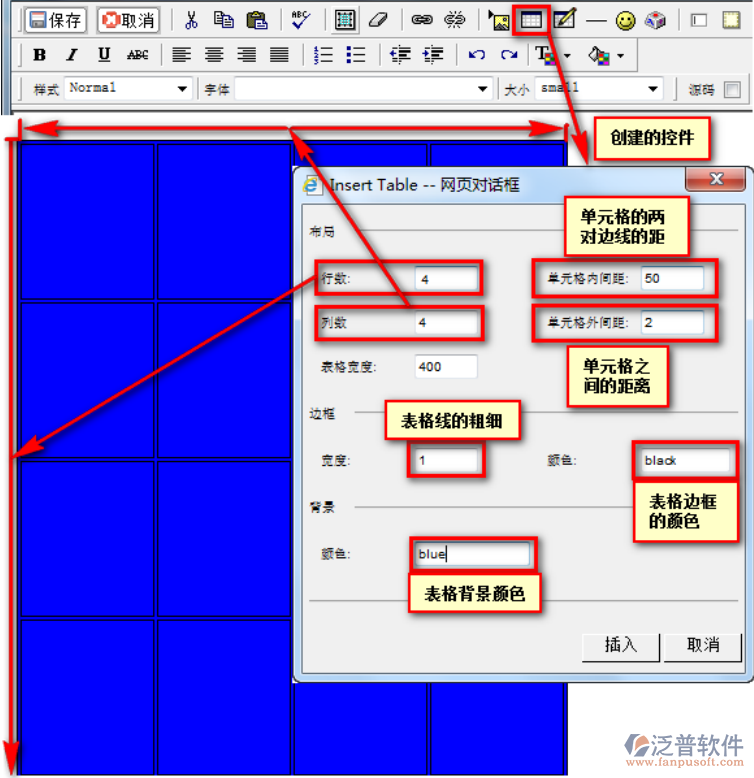Click the 单元格外间距 cell spacing field
Image resolution: width=754 pixels, height=778 pixels.
point(672,323)
